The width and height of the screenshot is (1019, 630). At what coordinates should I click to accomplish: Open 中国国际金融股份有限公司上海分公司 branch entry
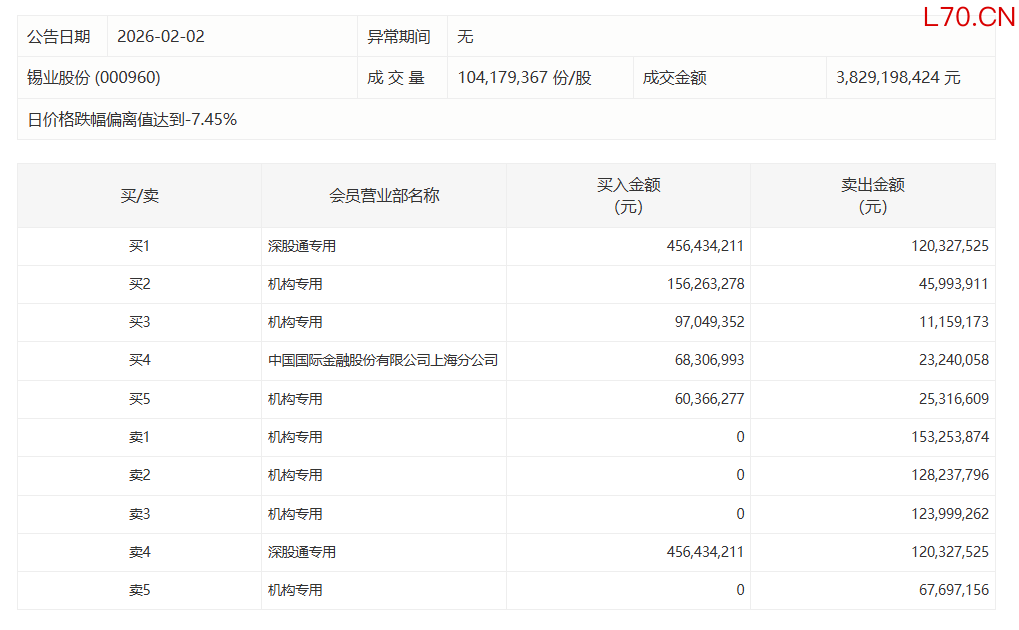pos(383,361)
